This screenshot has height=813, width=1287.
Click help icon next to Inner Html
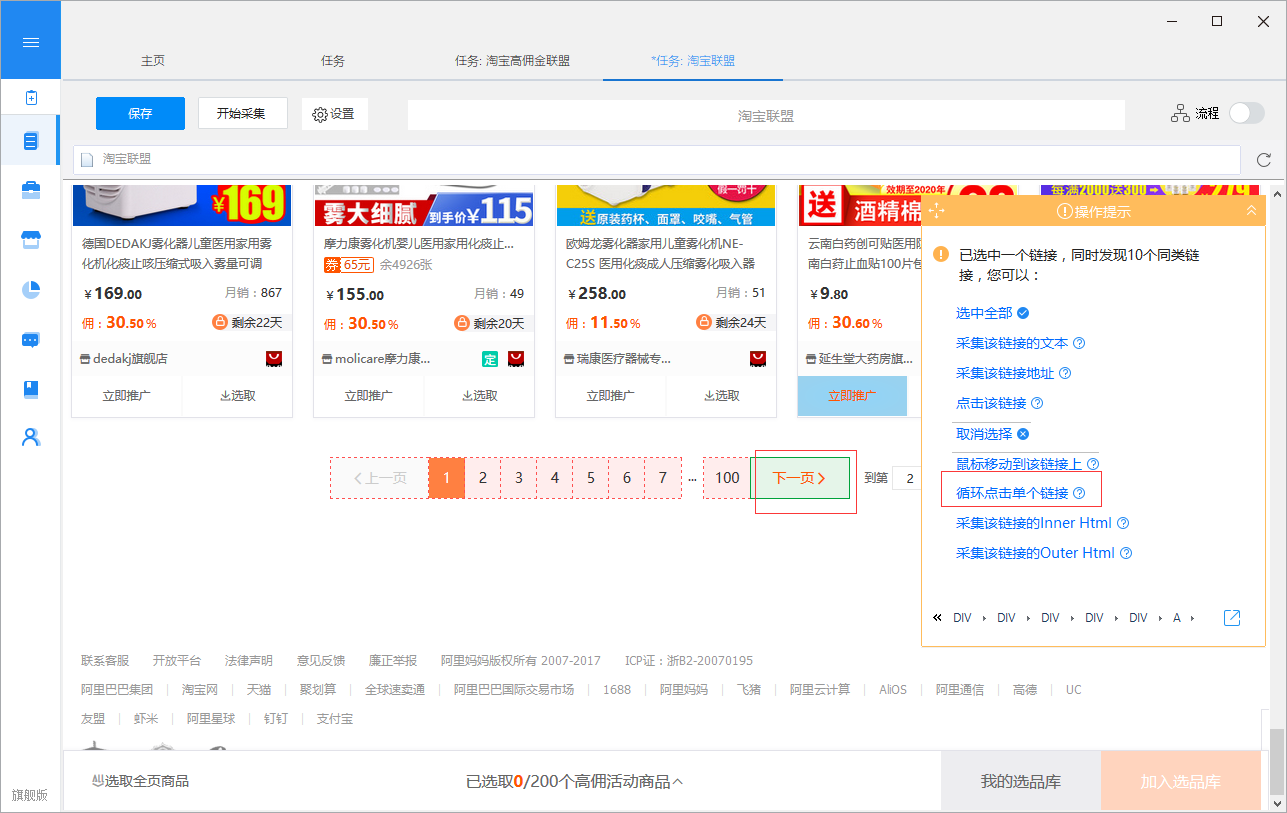[x=1123, y=523]
